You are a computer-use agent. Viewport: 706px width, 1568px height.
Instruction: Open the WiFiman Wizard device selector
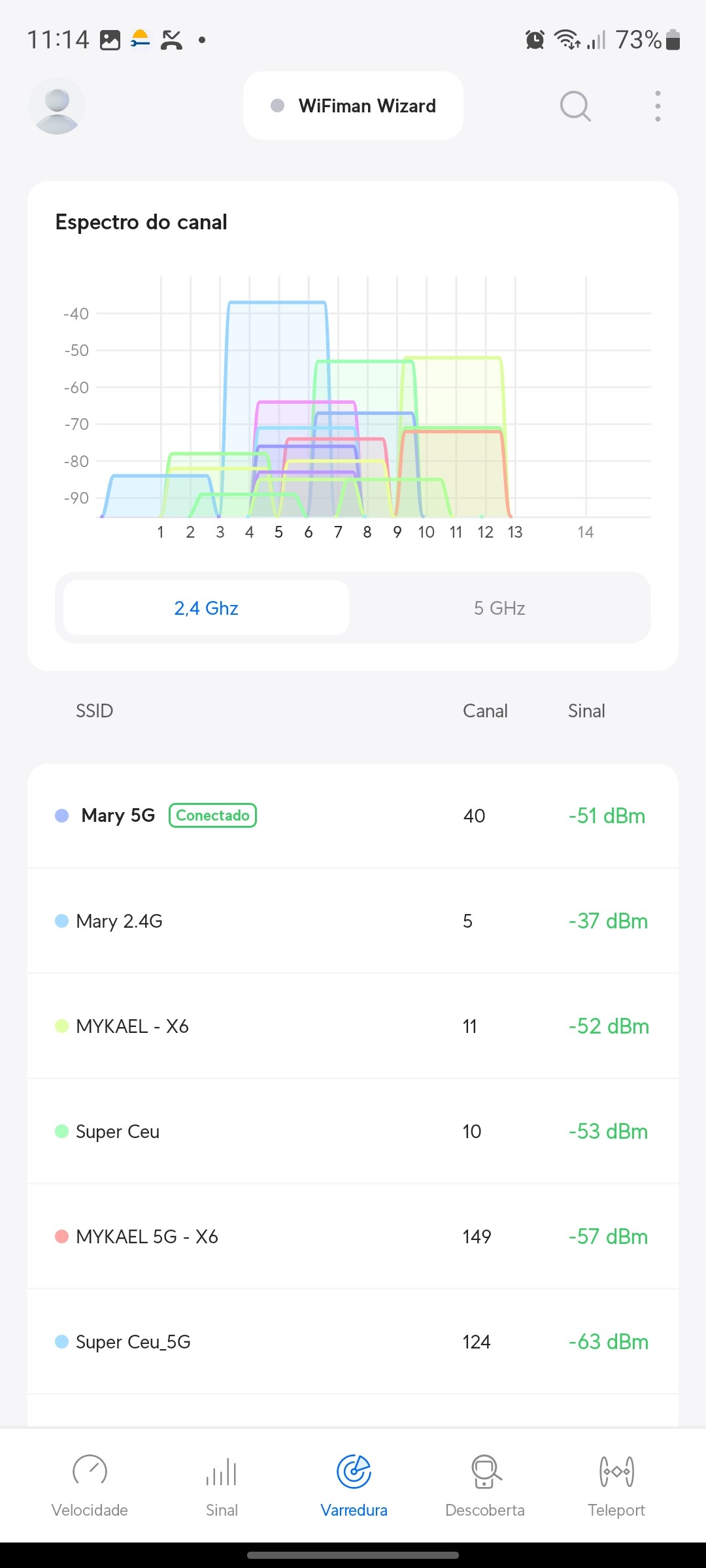point(353,106)
